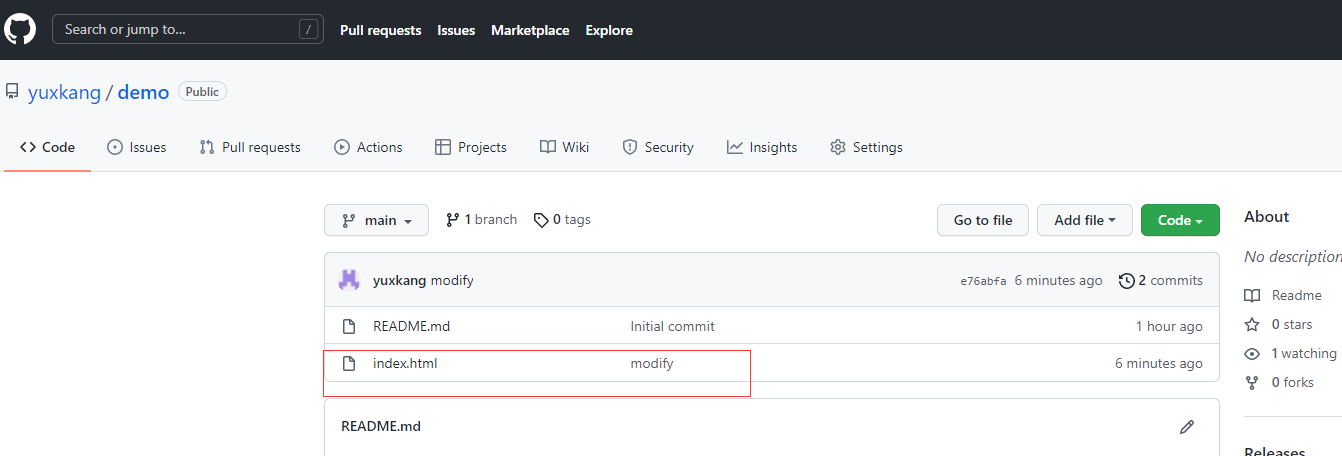
Task: Select the Code repository tab
Action: [47, 147]
